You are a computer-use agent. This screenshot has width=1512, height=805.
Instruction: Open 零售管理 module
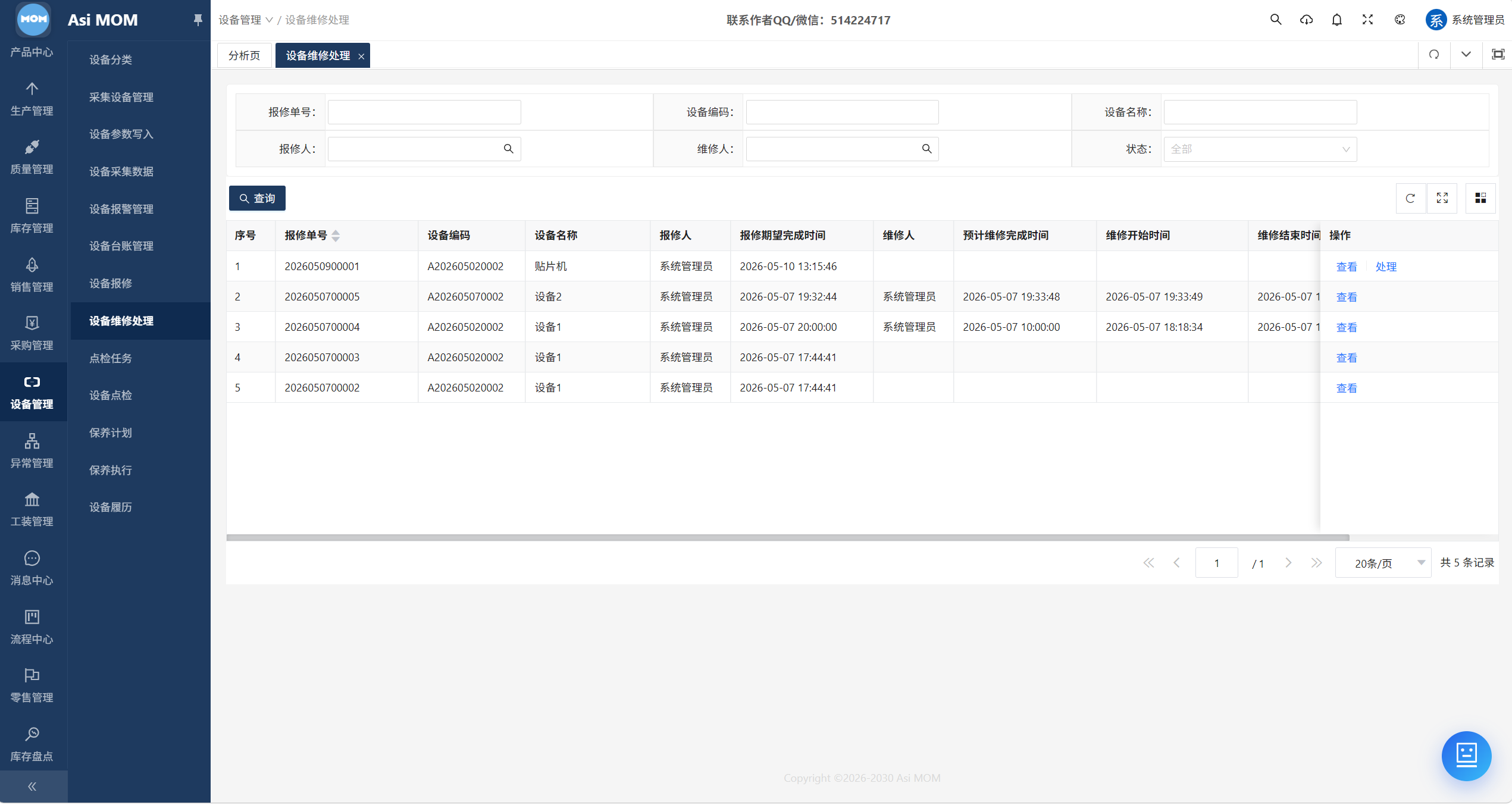[x=32, y=686]
